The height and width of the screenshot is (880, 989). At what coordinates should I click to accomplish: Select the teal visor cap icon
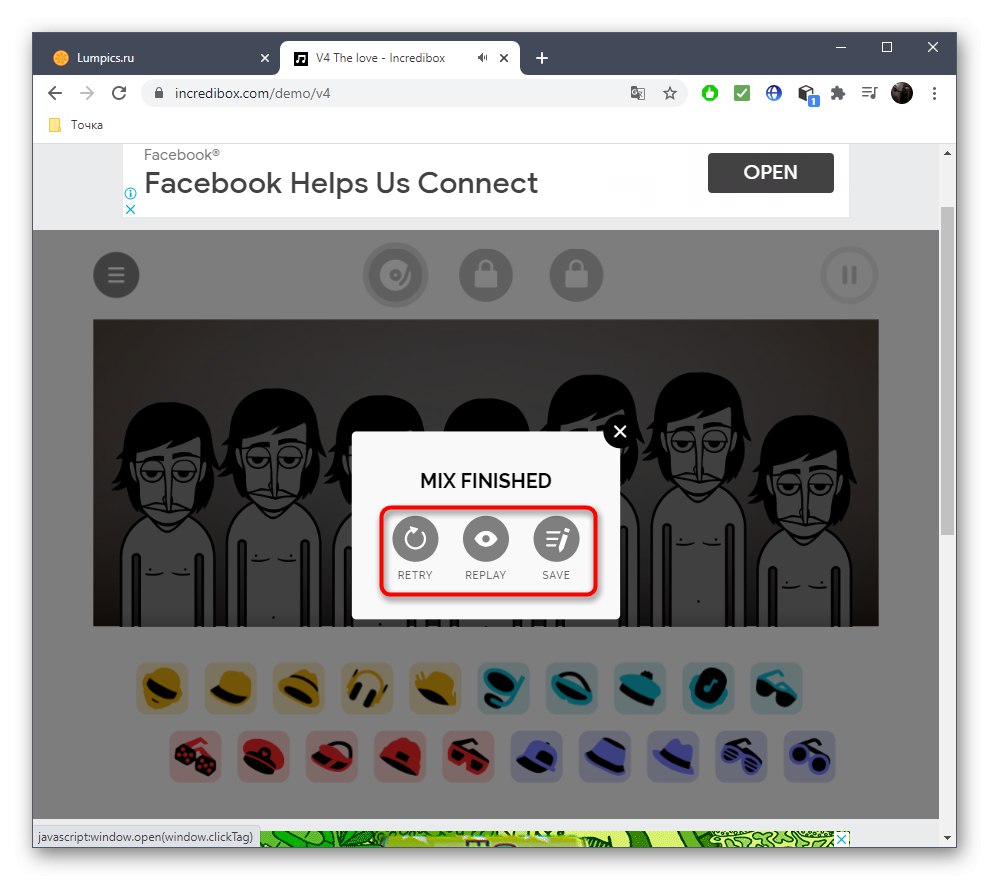pyautogui.click(x=571, y=688)
